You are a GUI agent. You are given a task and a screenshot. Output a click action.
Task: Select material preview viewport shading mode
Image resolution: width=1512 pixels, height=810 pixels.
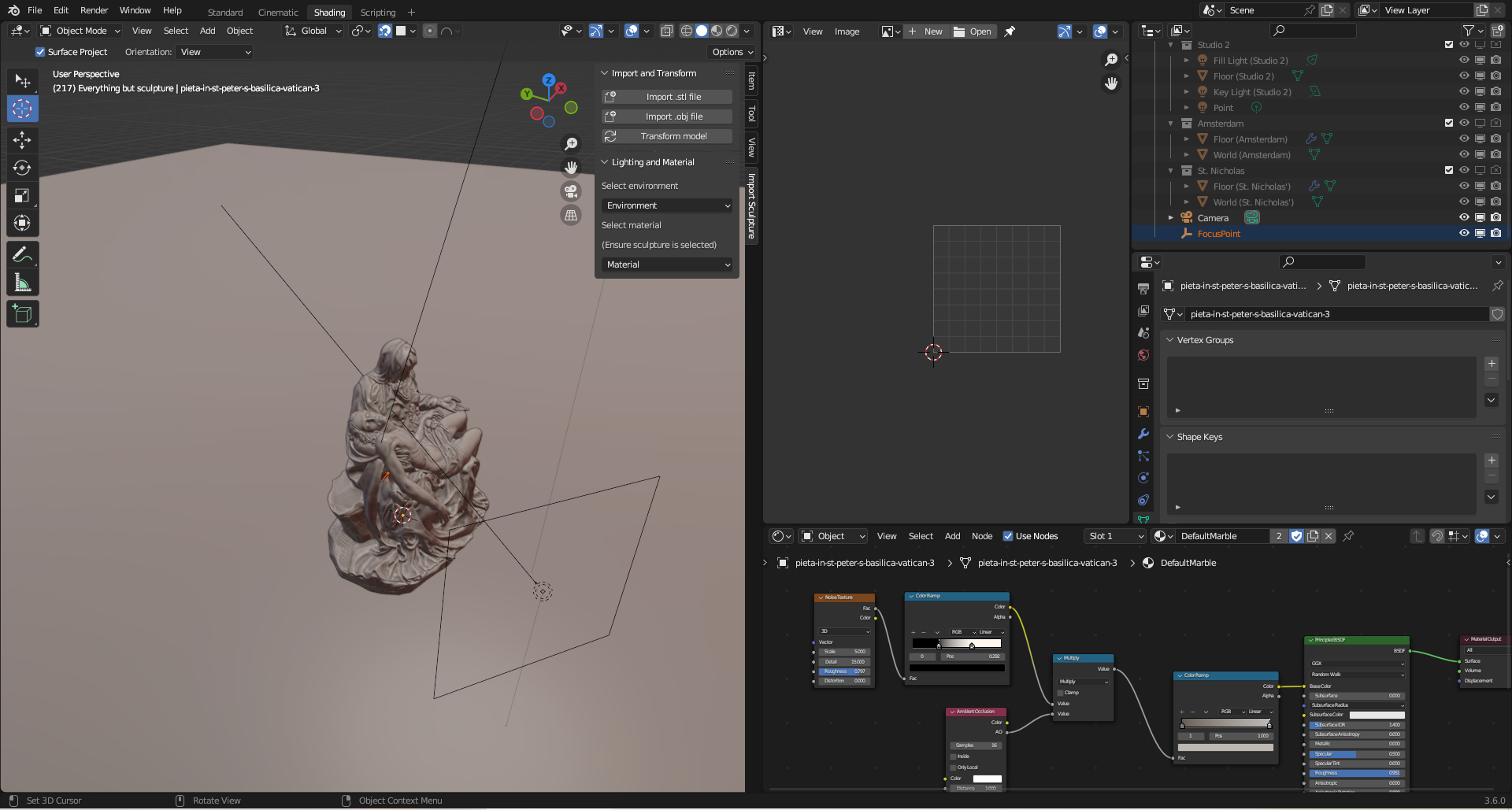pos(717,31)
